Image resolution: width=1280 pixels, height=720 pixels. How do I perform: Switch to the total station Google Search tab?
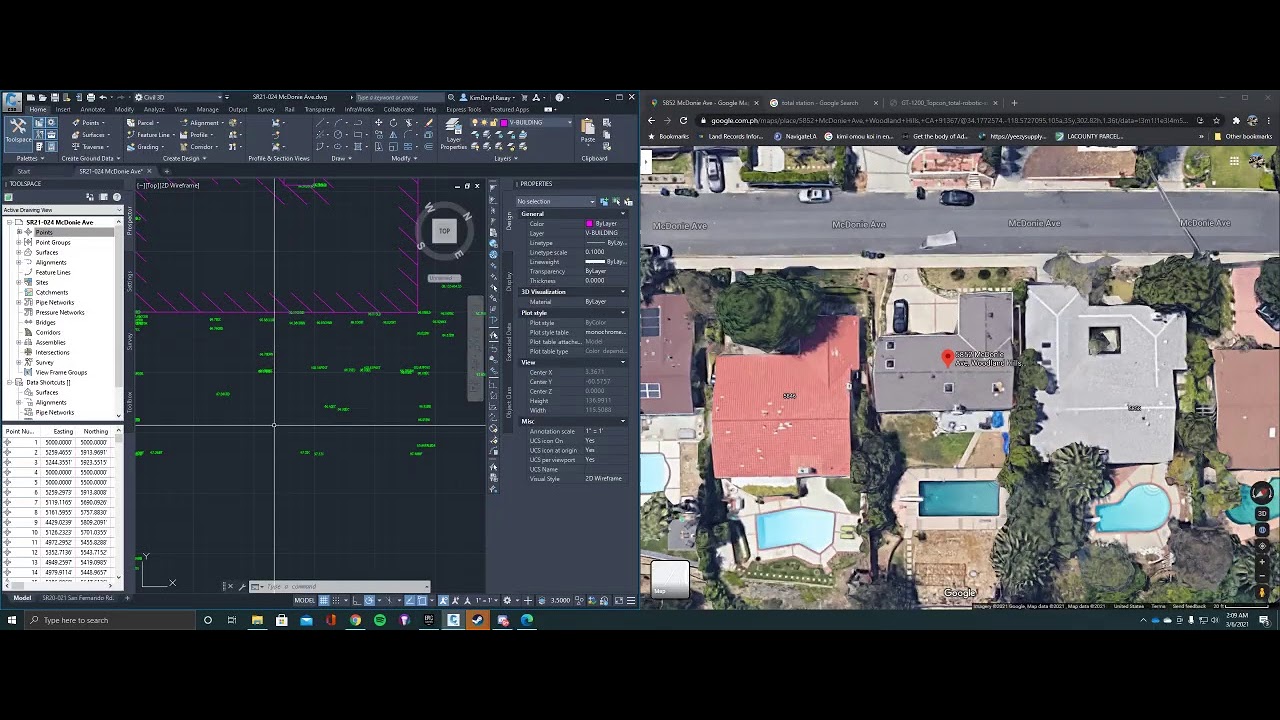pyautogui.click(x=819, y=103)
